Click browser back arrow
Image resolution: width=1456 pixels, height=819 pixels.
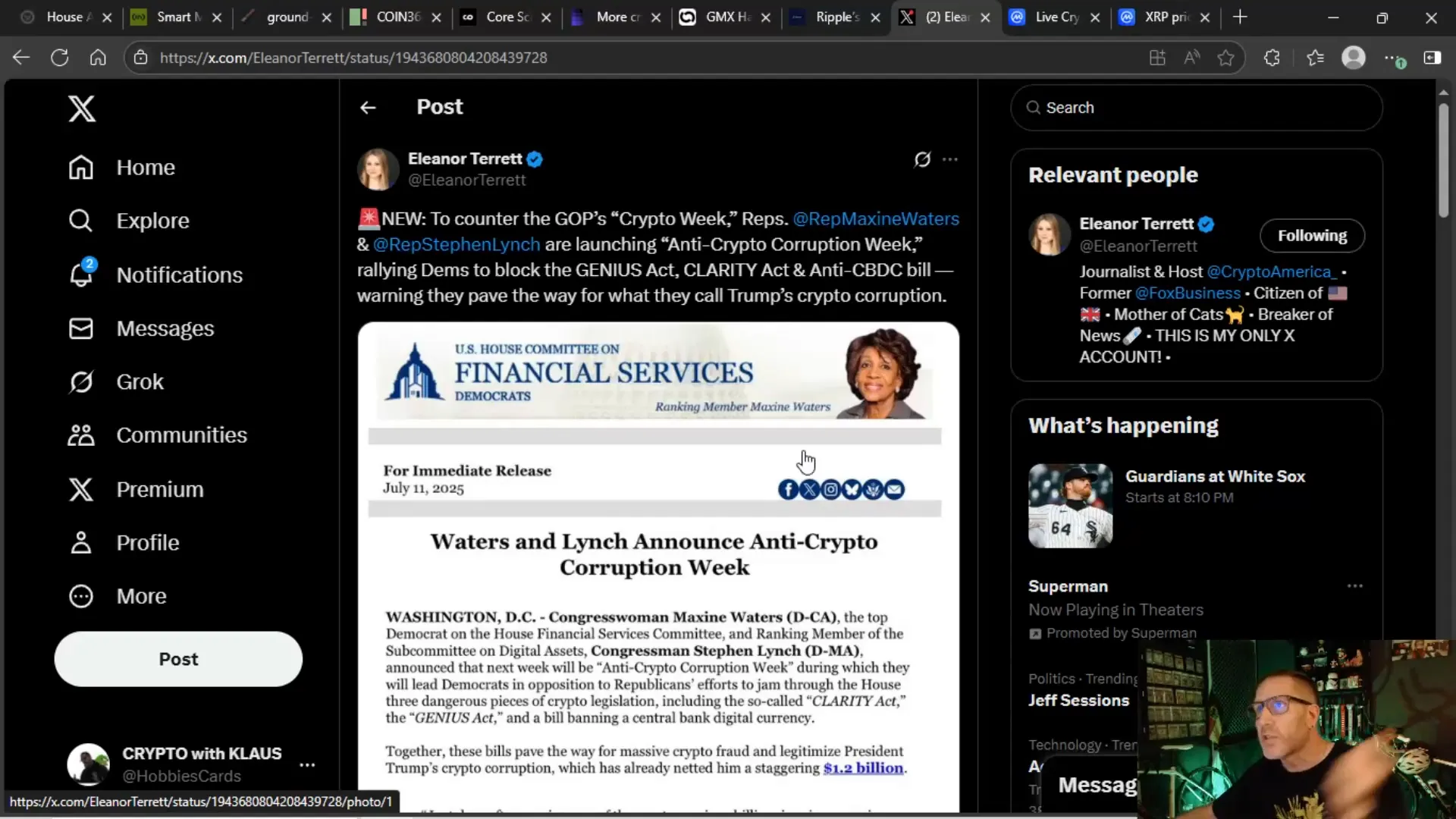click(x=21, y=58)
